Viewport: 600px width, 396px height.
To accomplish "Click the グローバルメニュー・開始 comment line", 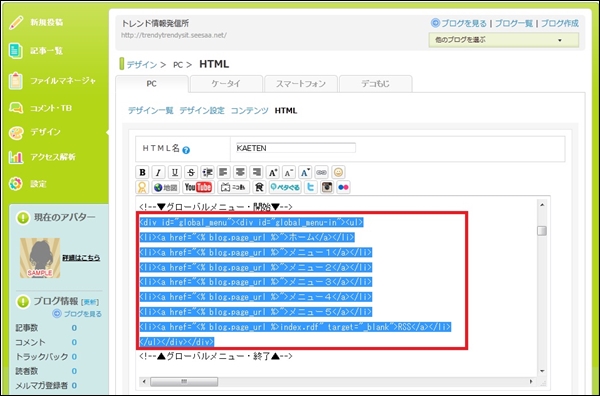I will click(x=216, y=207).
